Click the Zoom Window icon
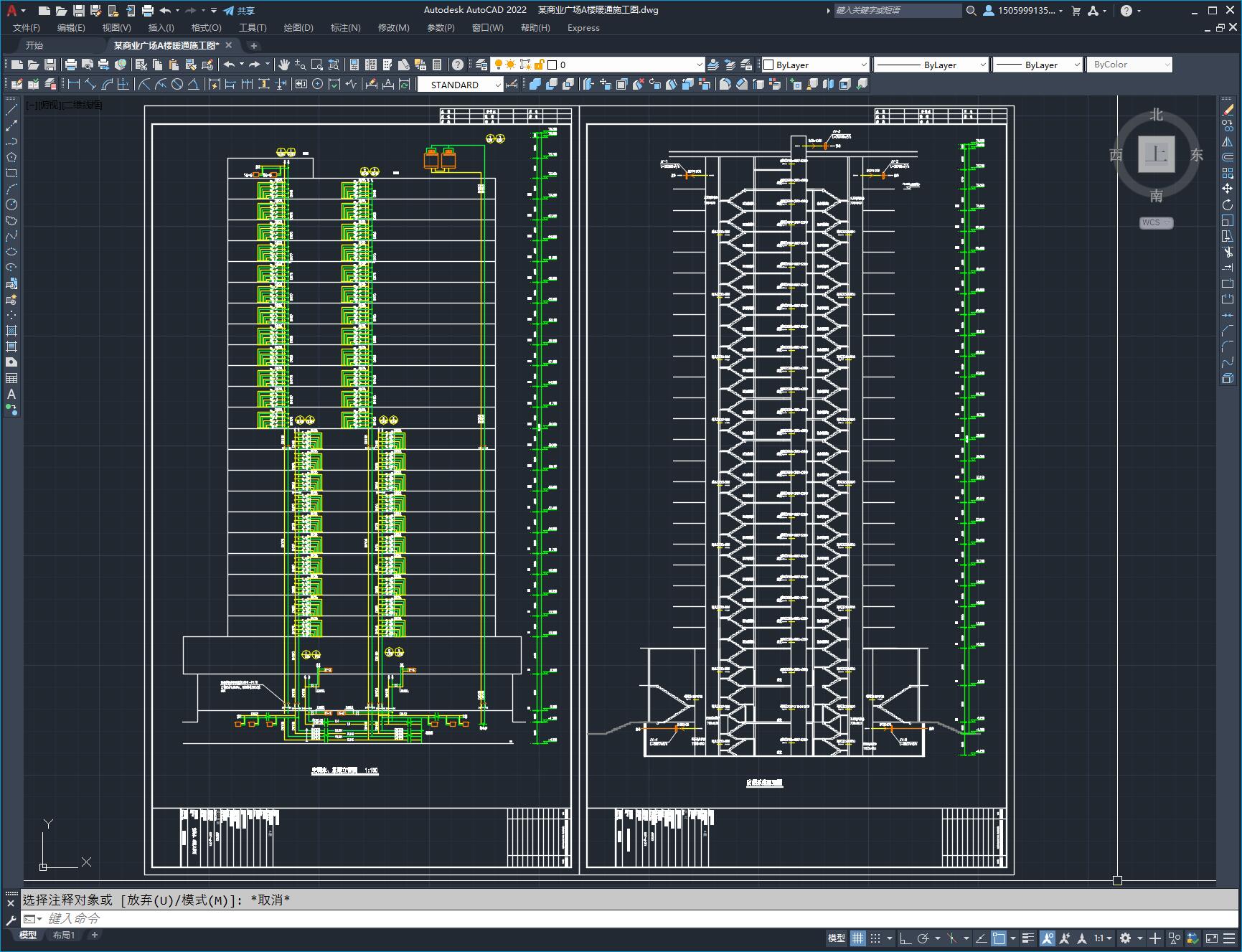 [x=316, y=65]
